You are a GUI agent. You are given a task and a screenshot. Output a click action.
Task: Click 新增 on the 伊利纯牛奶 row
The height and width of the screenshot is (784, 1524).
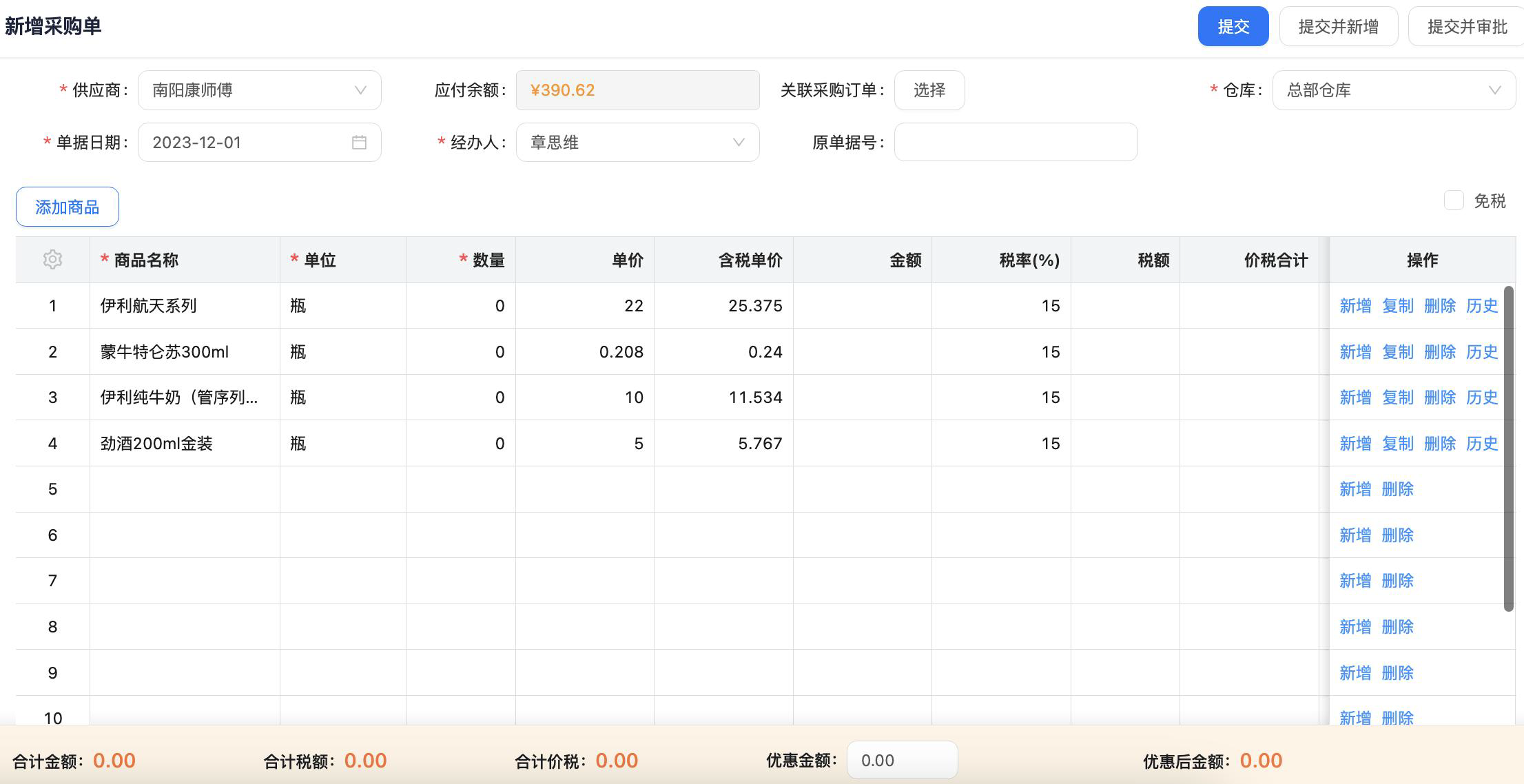1355,398
